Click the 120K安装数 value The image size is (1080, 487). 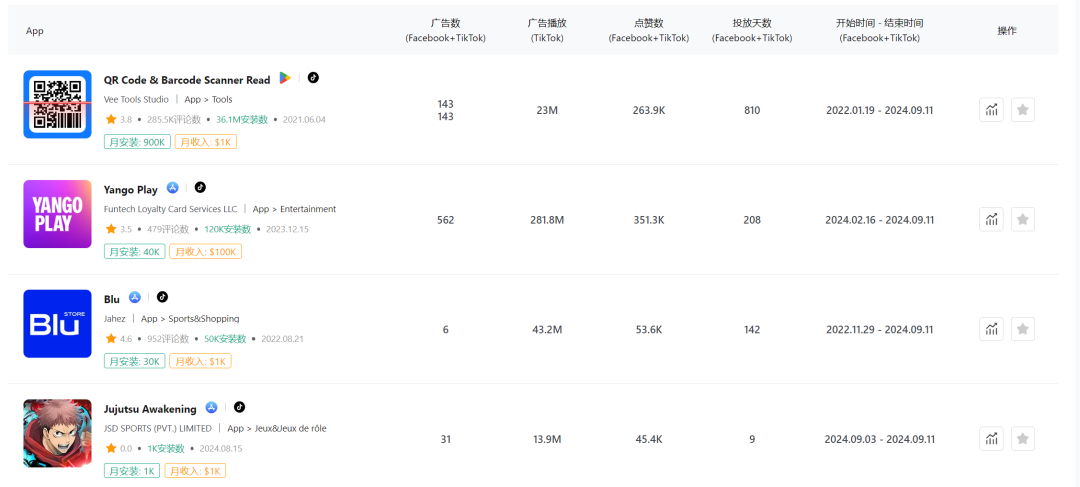coord(227,229)
